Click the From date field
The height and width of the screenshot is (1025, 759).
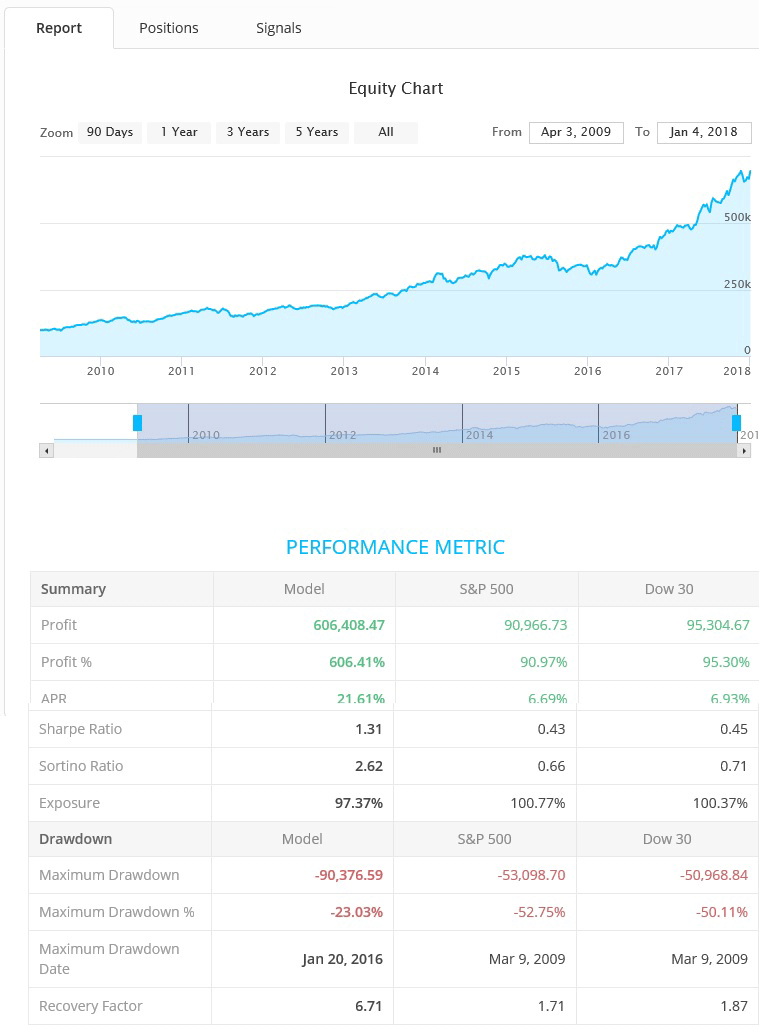[576, 132]
